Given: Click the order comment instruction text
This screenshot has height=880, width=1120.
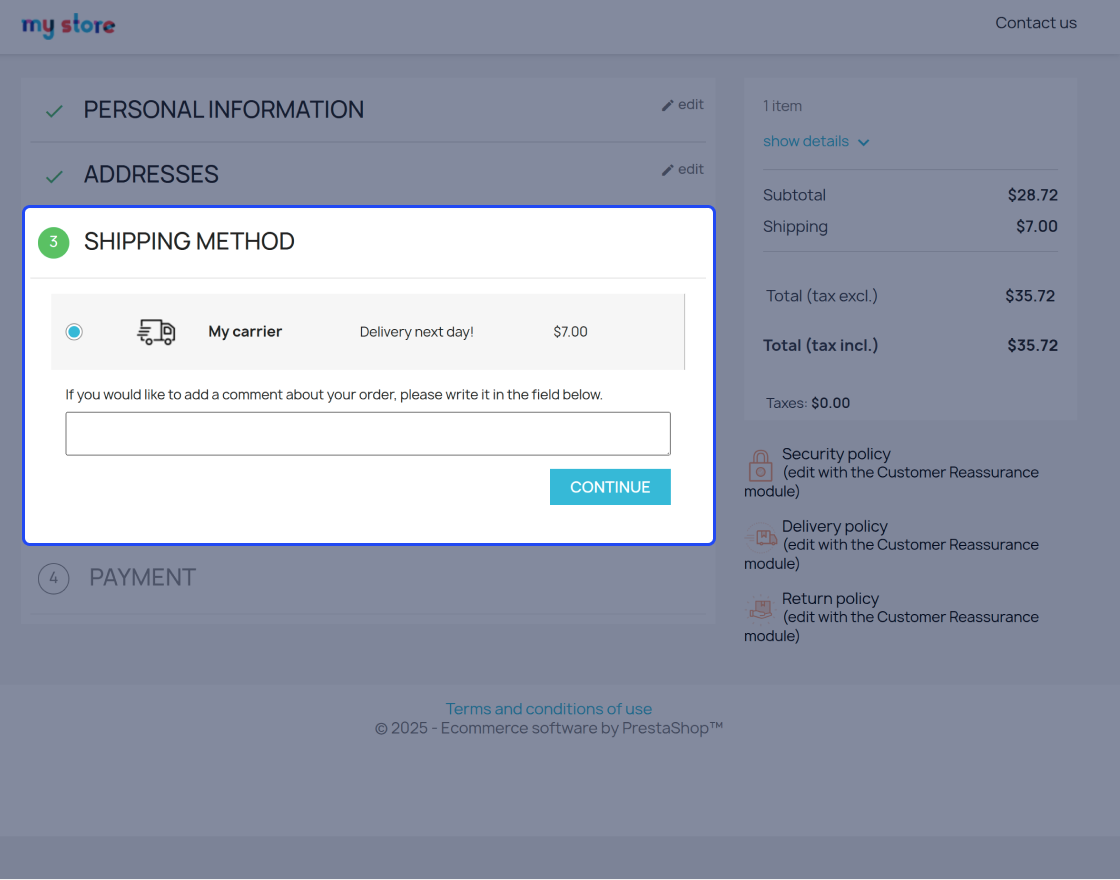Looking at the screenshot, I should [334, 394].
